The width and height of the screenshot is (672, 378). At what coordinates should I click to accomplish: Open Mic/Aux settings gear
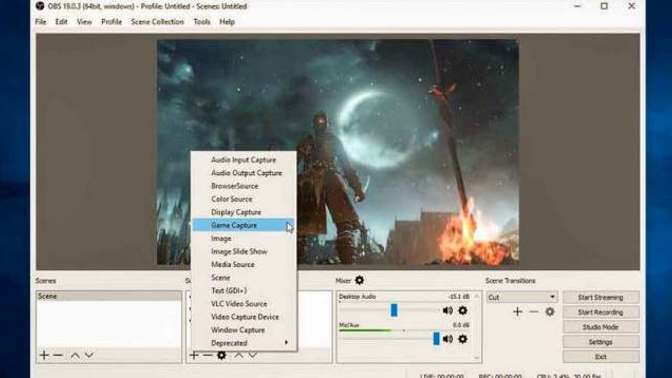coord(463,339)
